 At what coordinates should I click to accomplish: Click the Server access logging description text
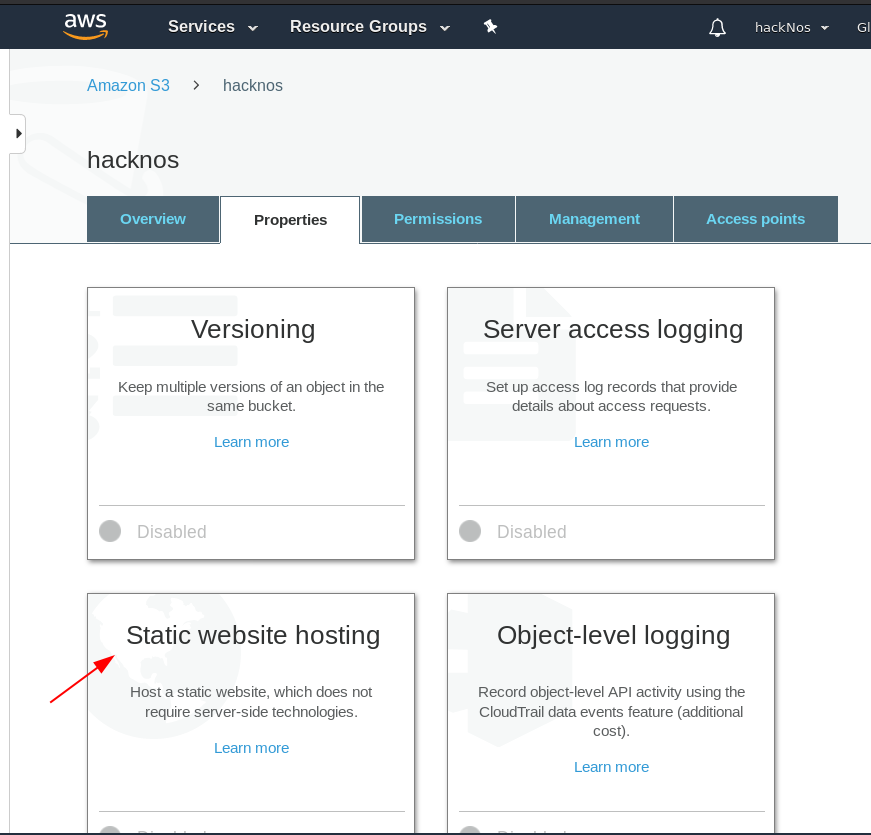click(x=611, y=397)
